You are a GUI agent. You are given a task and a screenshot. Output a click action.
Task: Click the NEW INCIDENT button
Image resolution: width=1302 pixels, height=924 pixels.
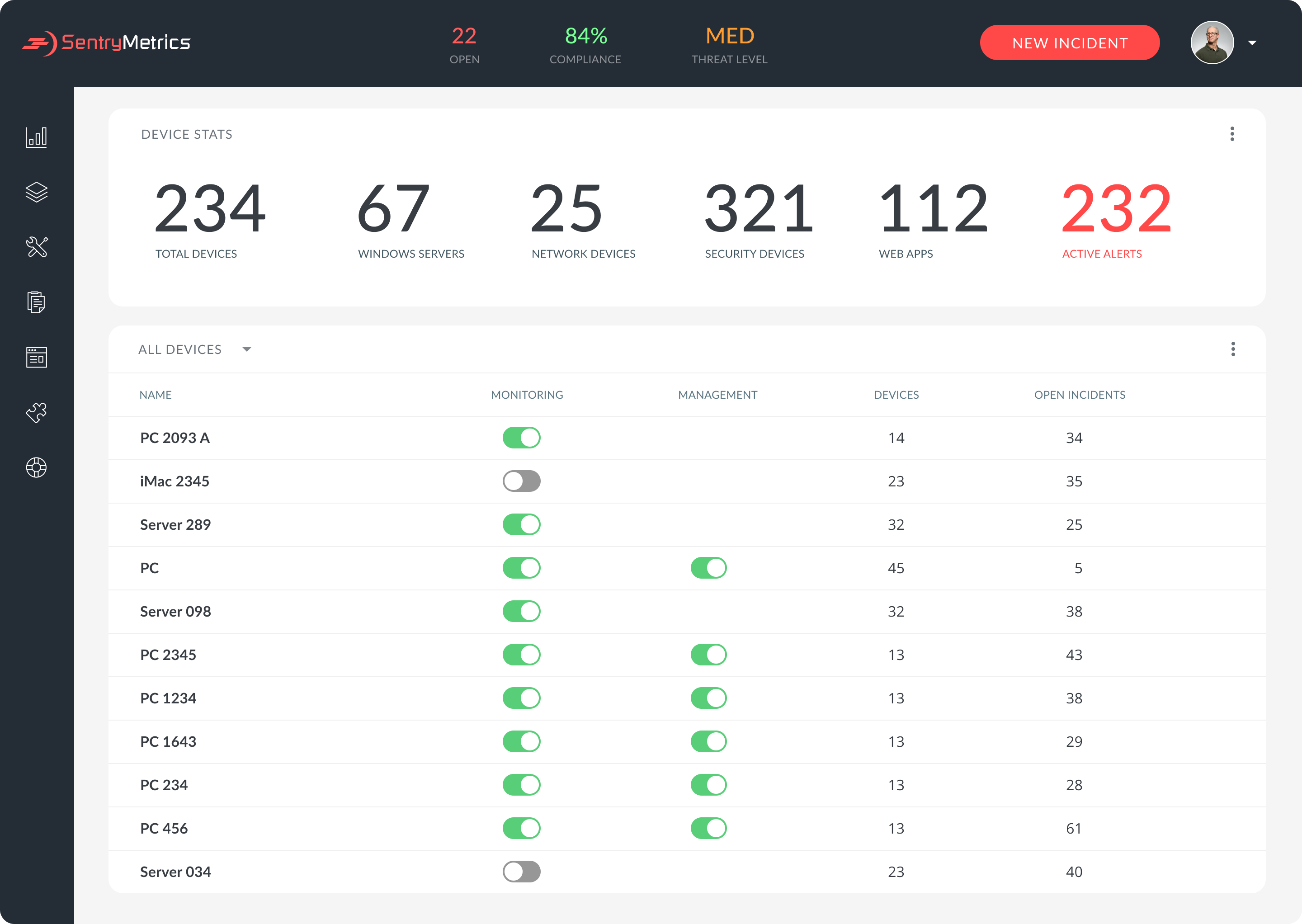[x=1070, y=42]
